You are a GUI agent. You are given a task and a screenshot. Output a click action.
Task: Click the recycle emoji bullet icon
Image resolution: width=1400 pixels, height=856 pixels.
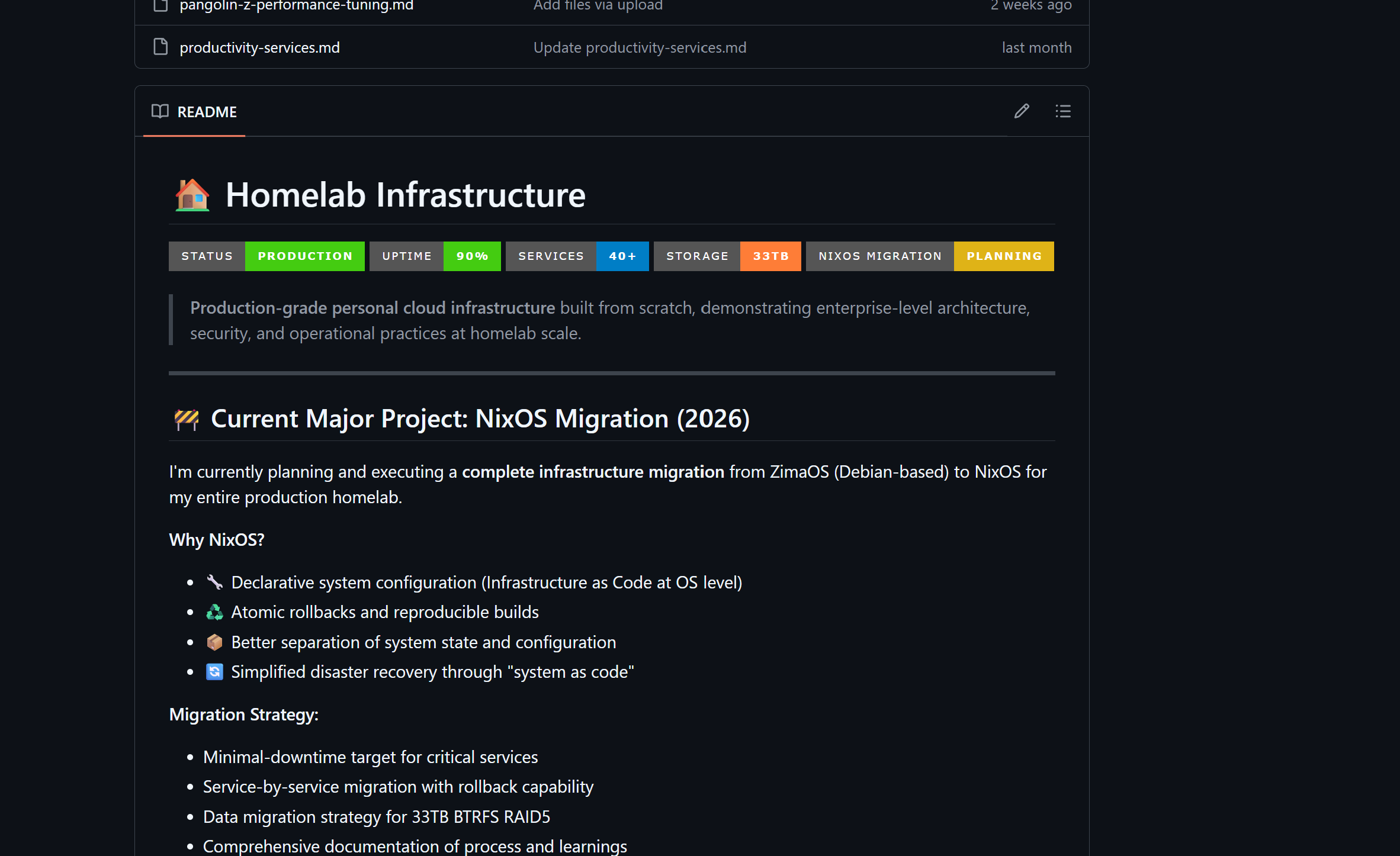pos(214,612)
